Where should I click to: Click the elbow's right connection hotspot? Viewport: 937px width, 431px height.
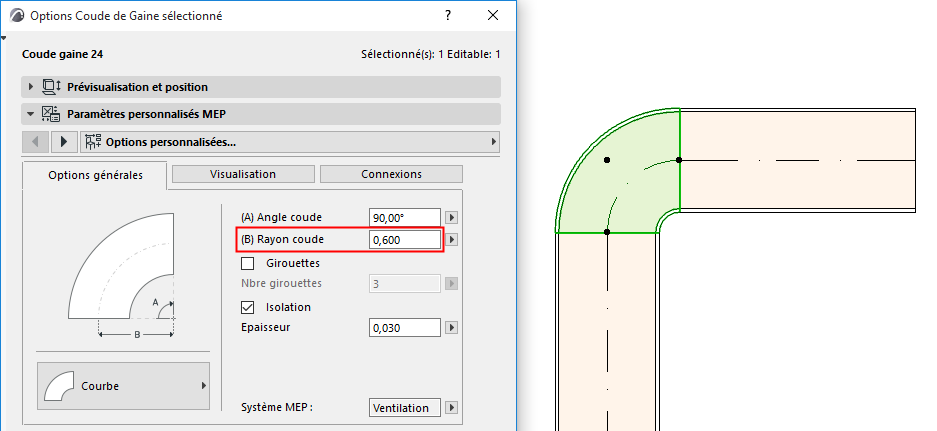pos(679,160)
